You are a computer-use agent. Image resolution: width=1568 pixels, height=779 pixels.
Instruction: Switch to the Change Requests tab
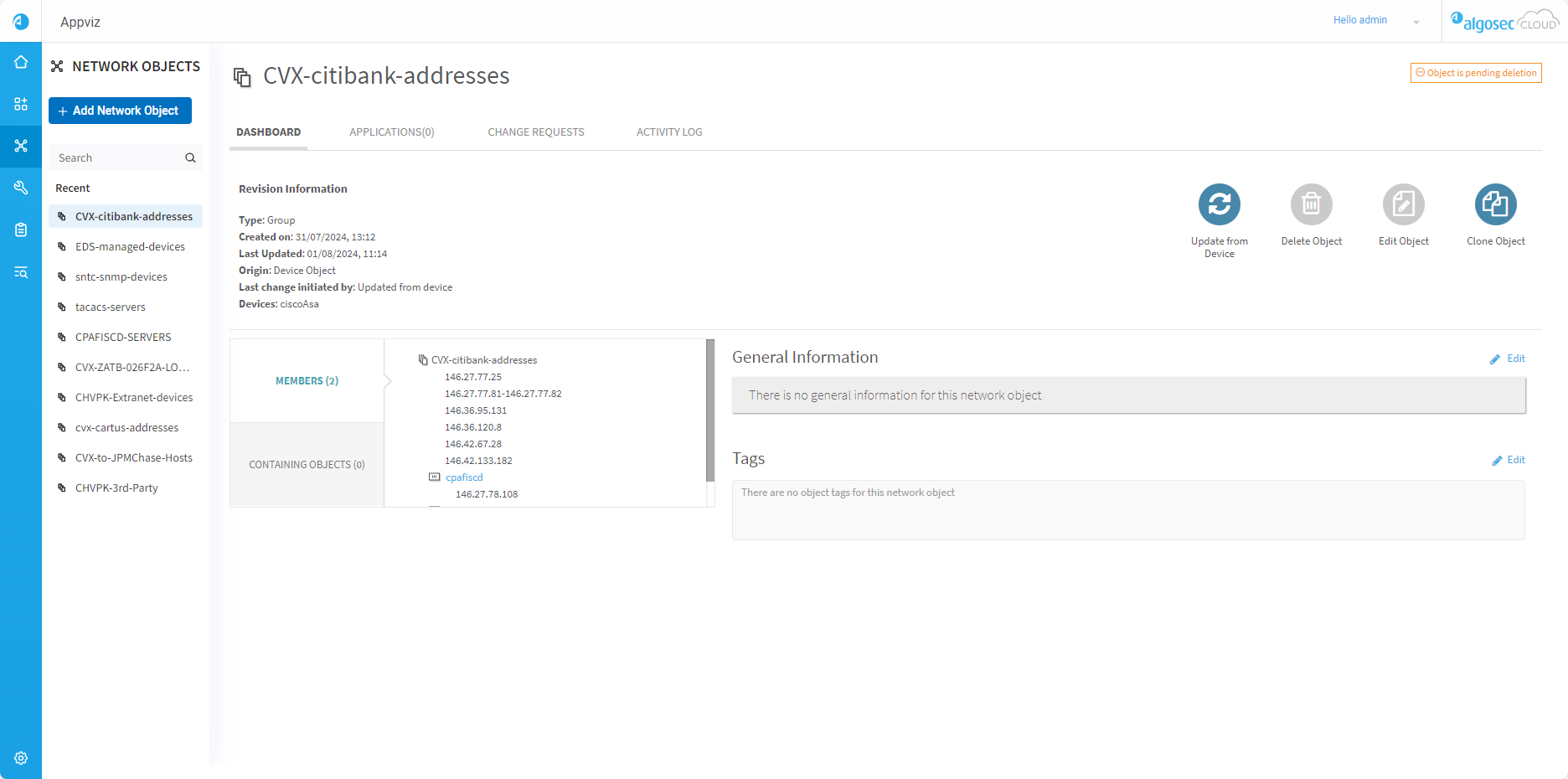(x=536, y=132)
